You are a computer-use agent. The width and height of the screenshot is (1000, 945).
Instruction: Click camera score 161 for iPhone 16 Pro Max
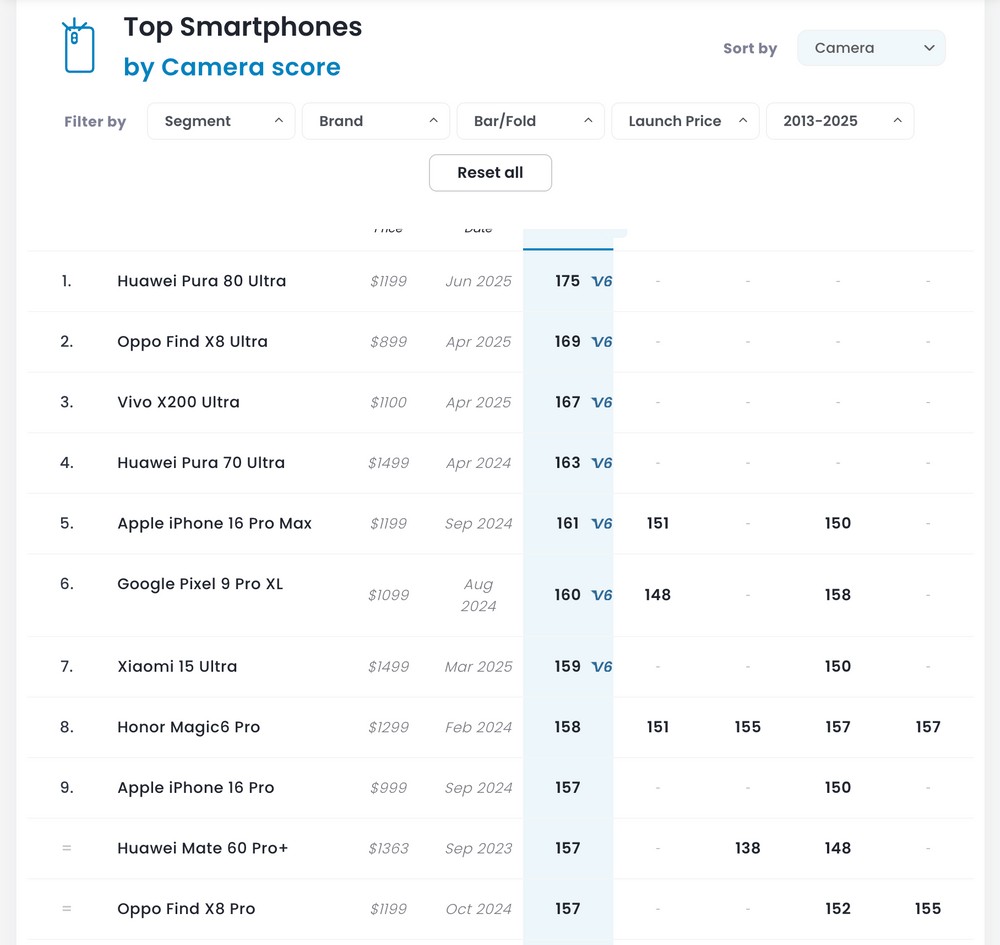[568, 524]
